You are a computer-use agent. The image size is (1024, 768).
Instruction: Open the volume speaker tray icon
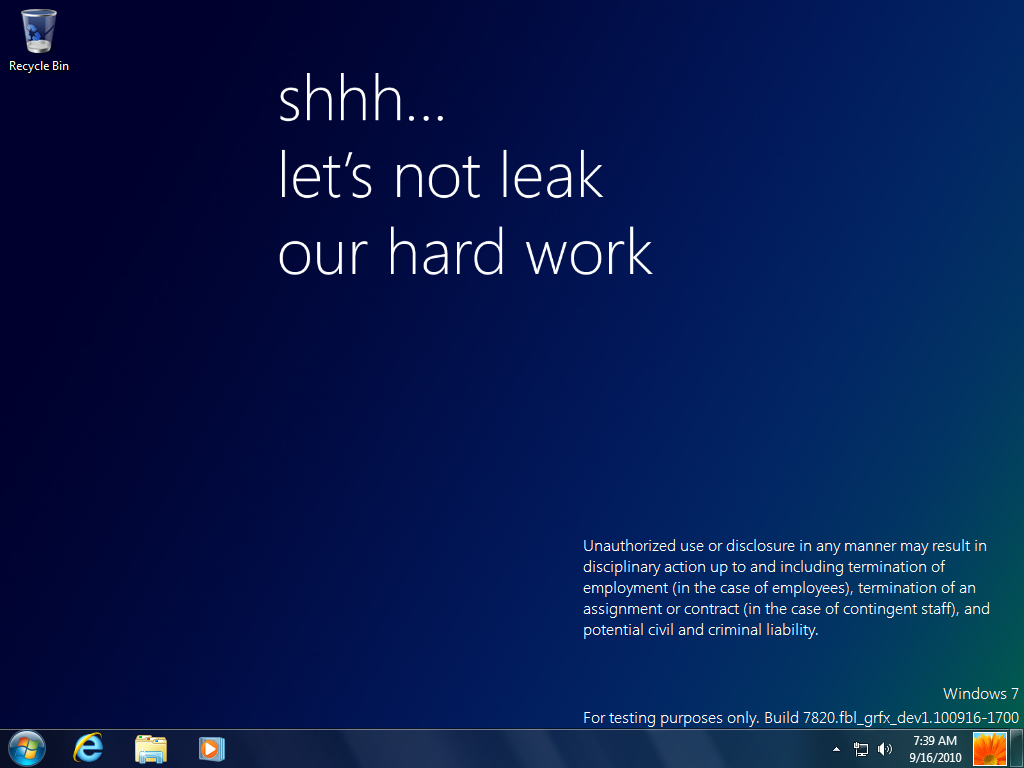pos(884,749)
